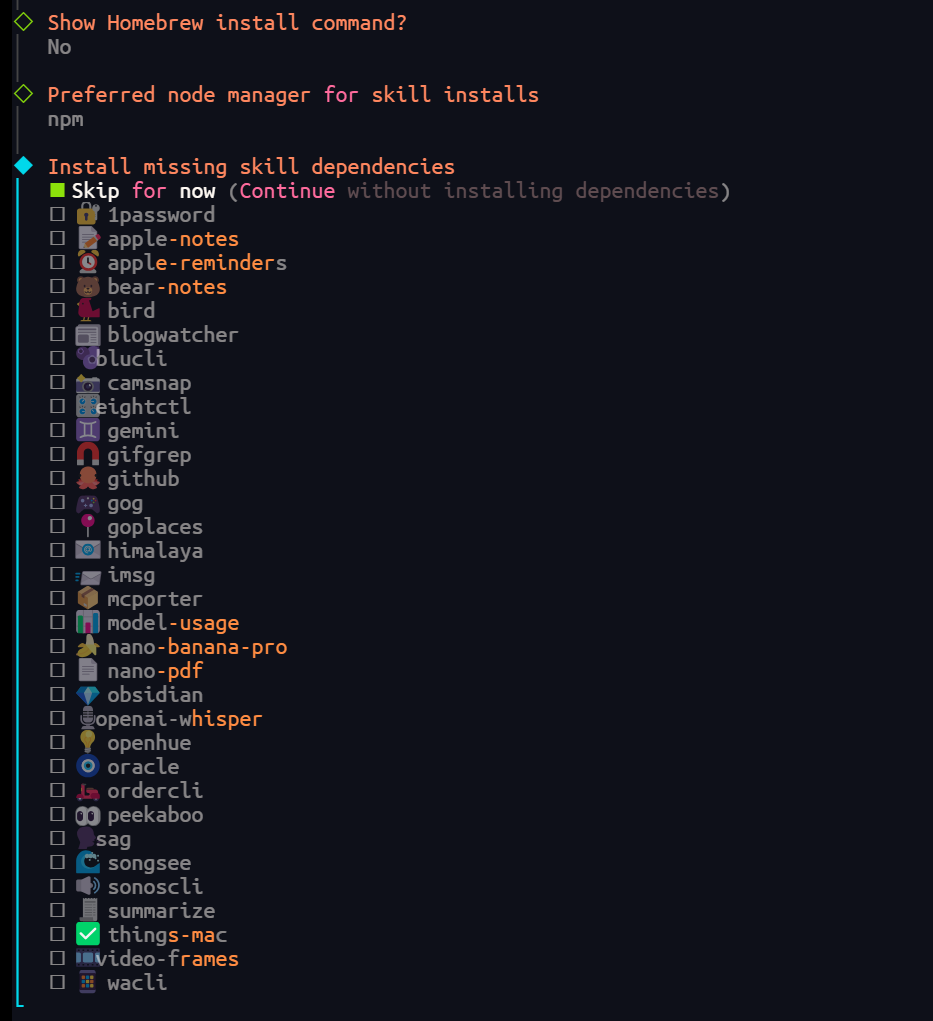Viewport: 933px width, 1021px height.
Task: Click the things-mac green checkmark icon
Action: [x=88, y=934]
